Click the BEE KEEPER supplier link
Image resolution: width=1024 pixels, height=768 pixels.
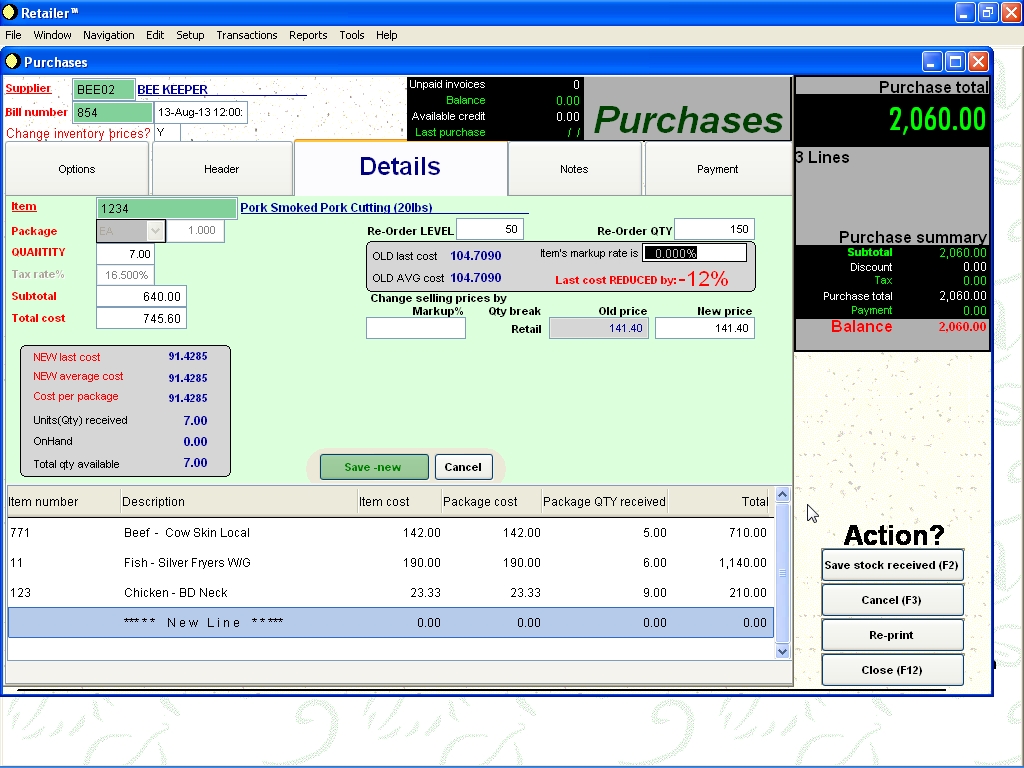172,90
